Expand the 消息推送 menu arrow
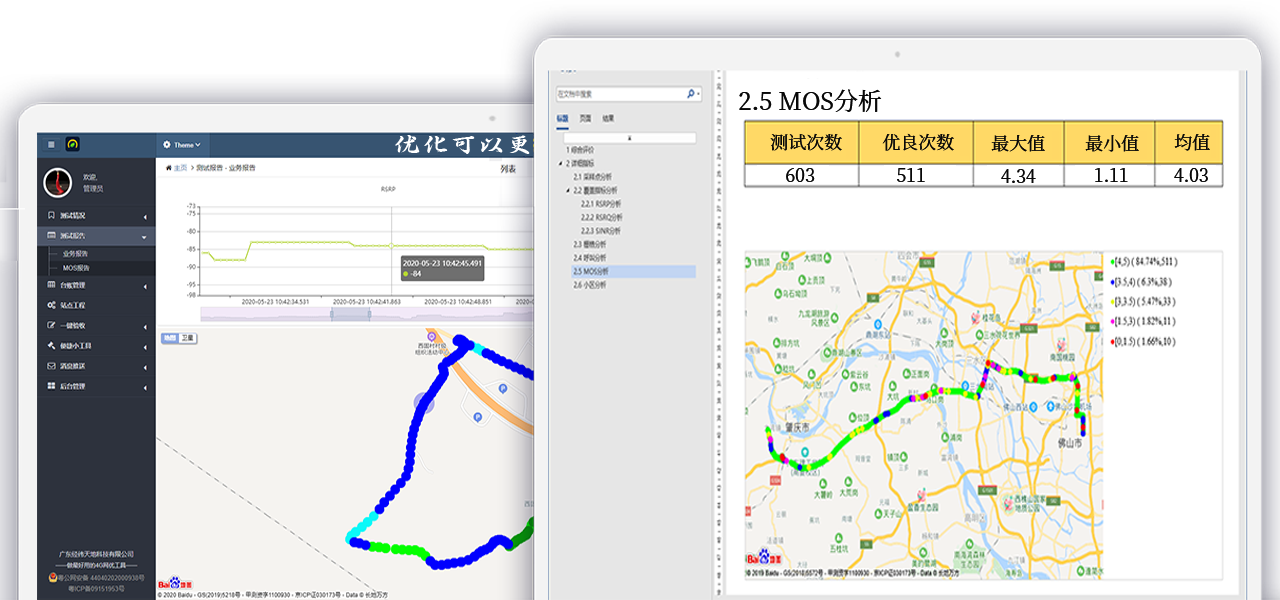1280x600 pixels. [x=144, y=367]
